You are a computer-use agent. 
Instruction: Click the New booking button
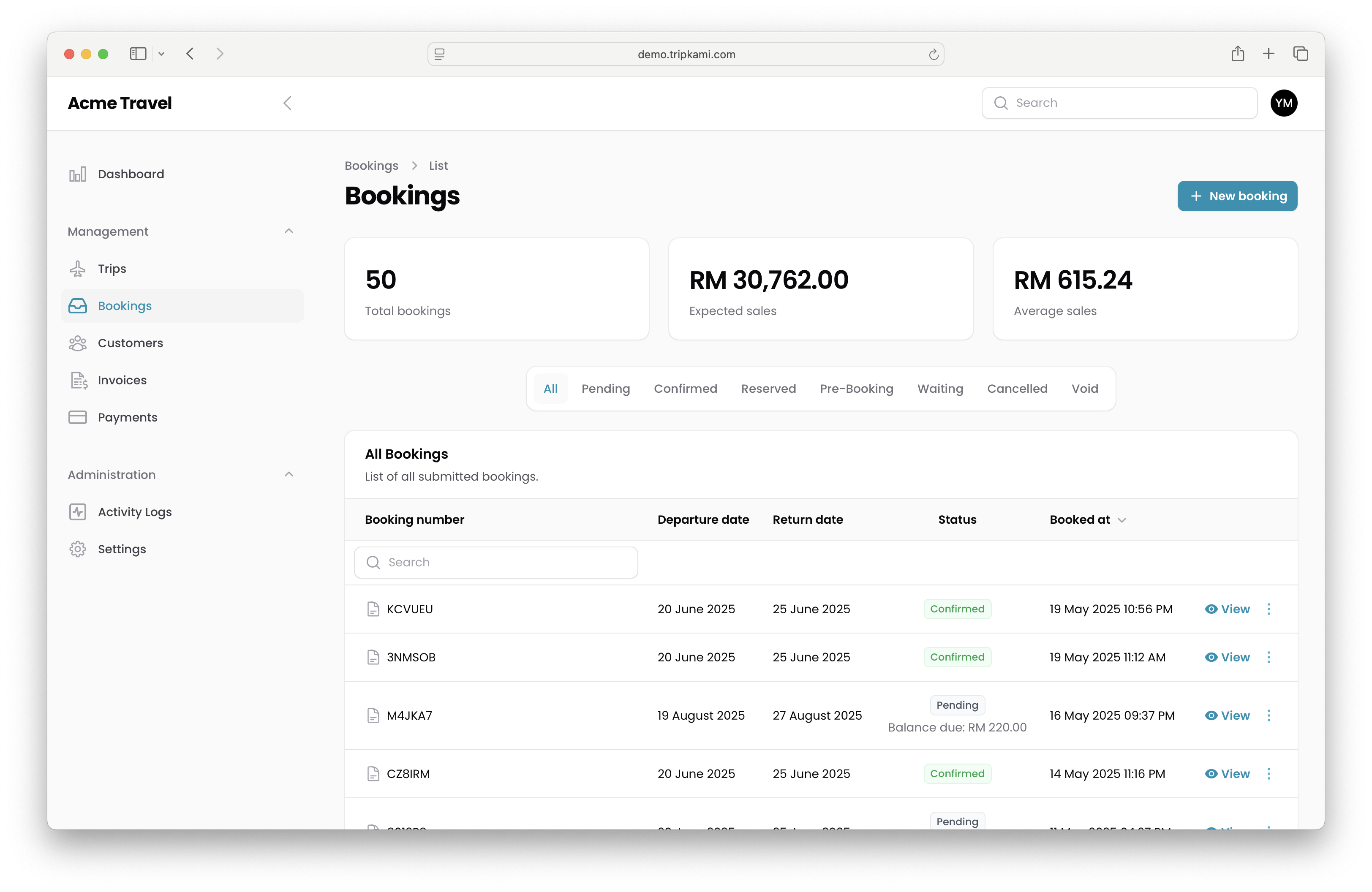pos(1237,196)
